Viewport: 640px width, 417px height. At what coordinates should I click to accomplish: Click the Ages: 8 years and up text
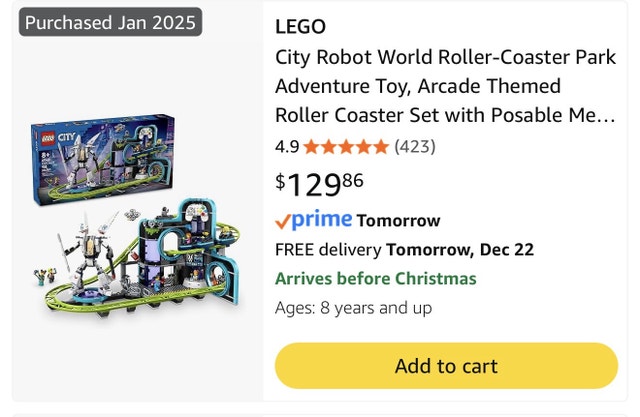(353, 307)
